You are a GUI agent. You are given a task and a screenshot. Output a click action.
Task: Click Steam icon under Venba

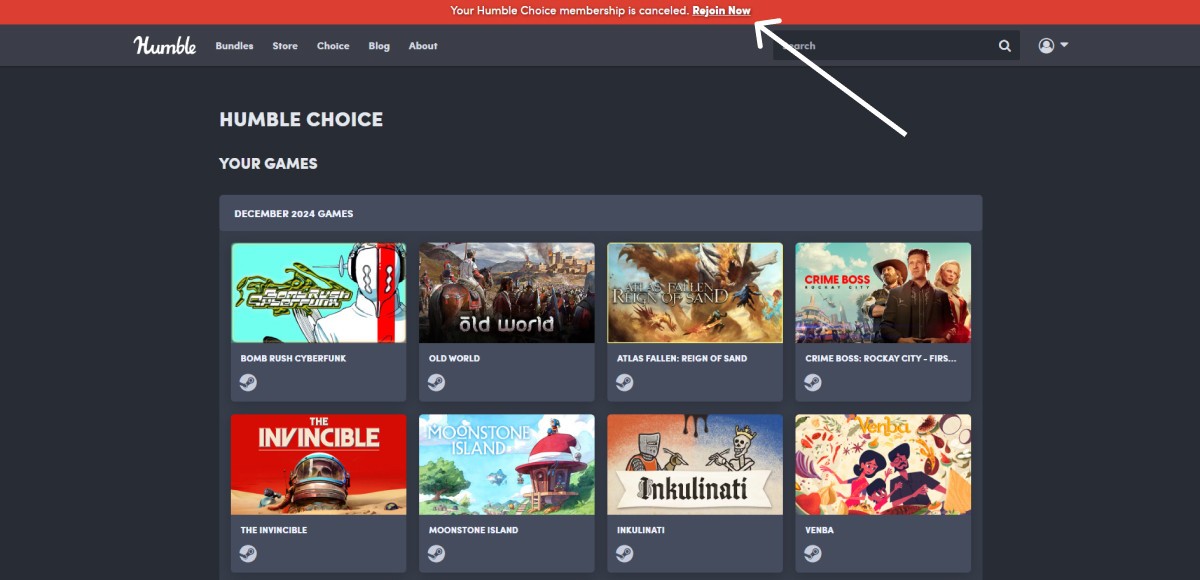(813, 553)
